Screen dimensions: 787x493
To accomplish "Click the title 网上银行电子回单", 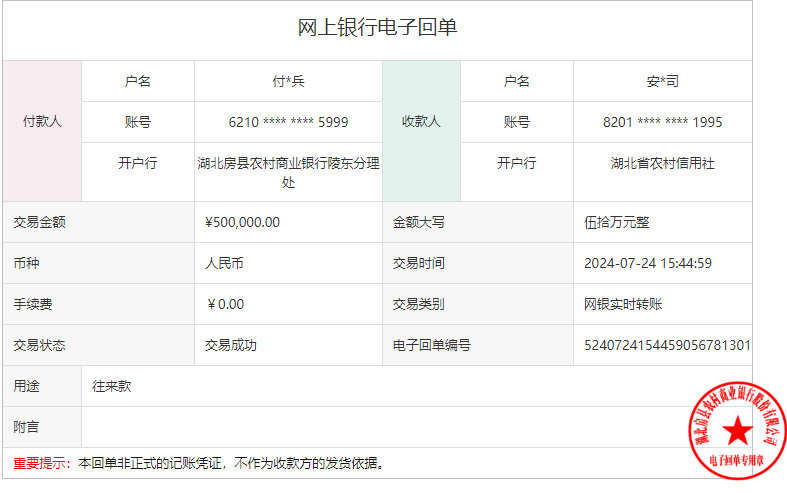I will (x=377, y=28).
